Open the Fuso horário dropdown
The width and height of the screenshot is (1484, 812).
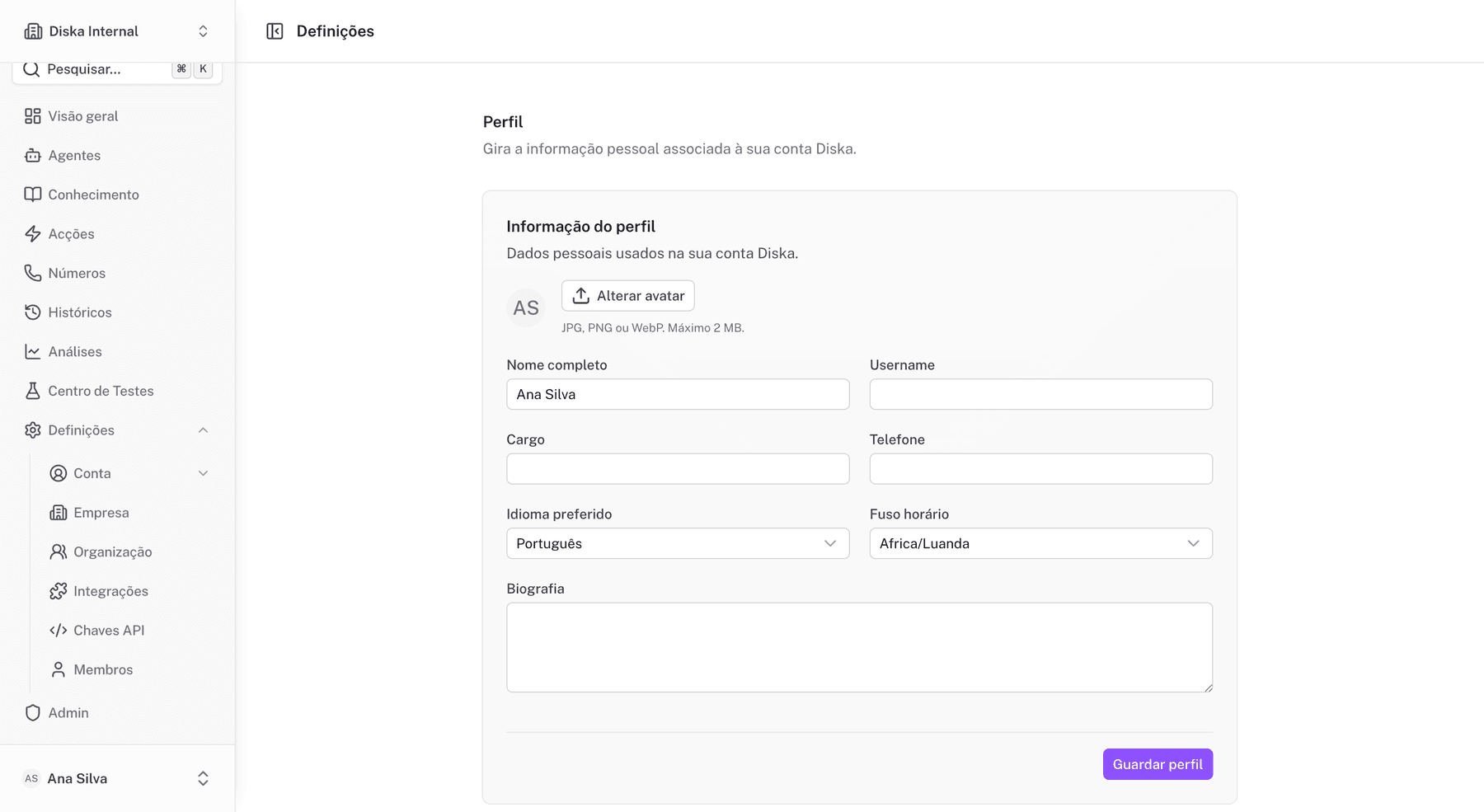coord(1041,543)
